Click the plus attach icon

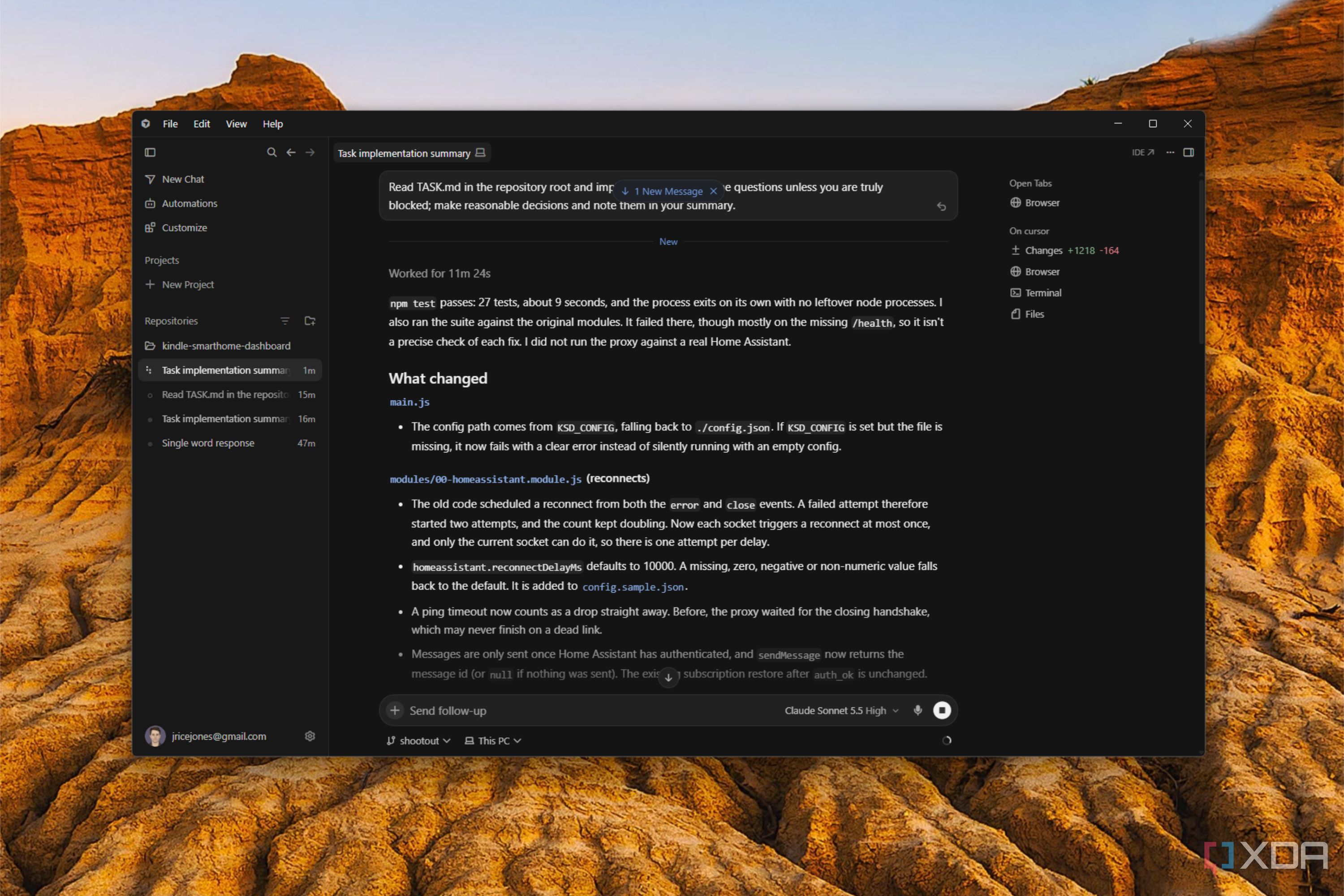pyautogui.click(x=395, y=710)
